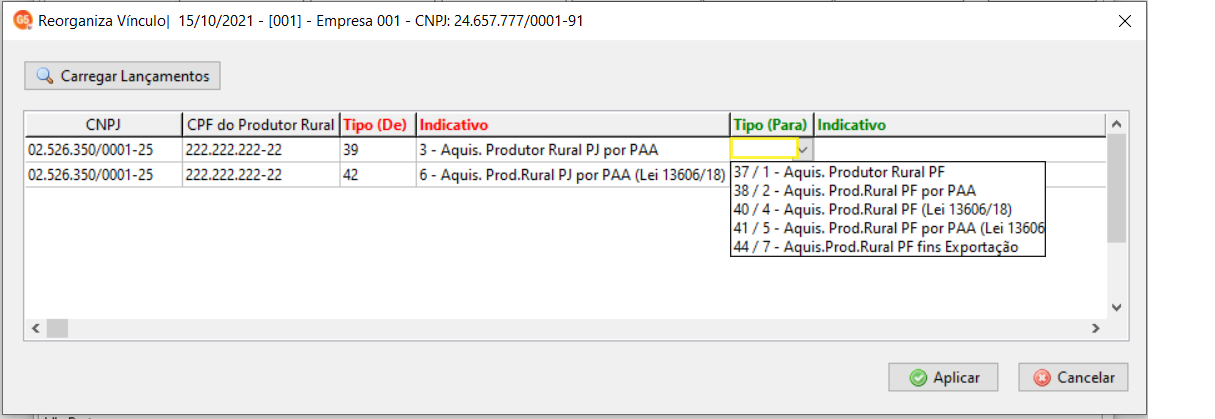Click the Tipo (De) cell showing 39
1215x419 pixels.
(378, 150)
